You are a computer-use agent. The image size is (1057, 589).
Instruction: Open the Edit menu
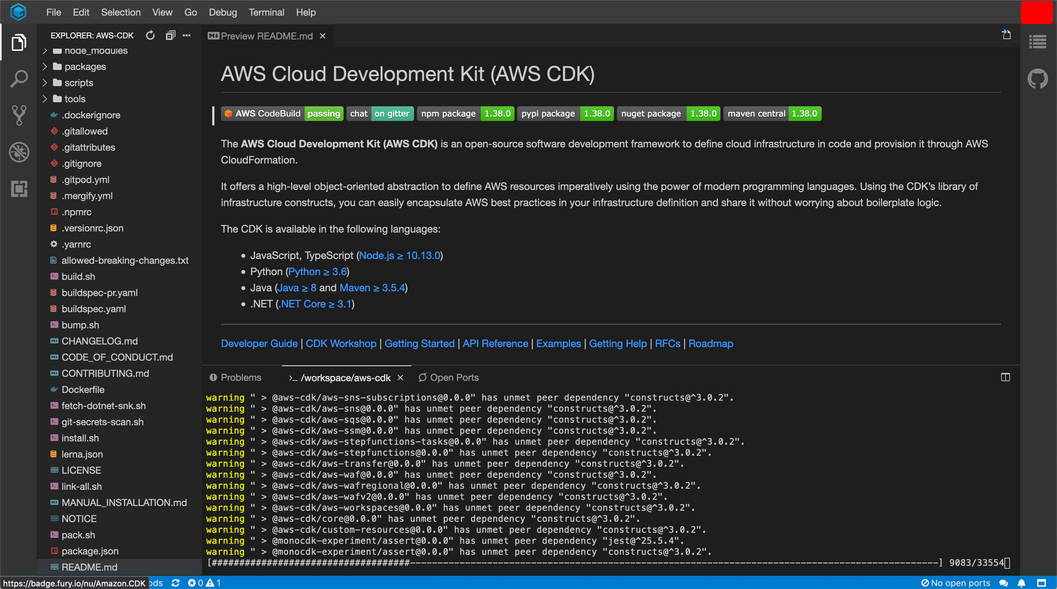[x=81, y=12]
